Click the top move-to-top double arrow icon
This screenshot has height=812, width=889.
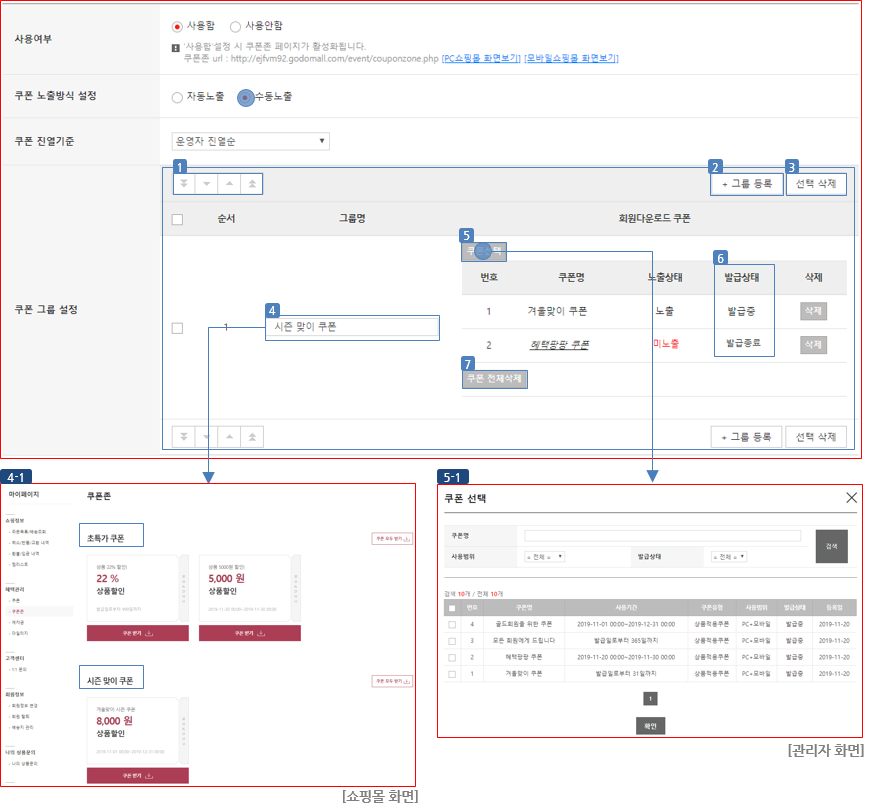(251, 185)
